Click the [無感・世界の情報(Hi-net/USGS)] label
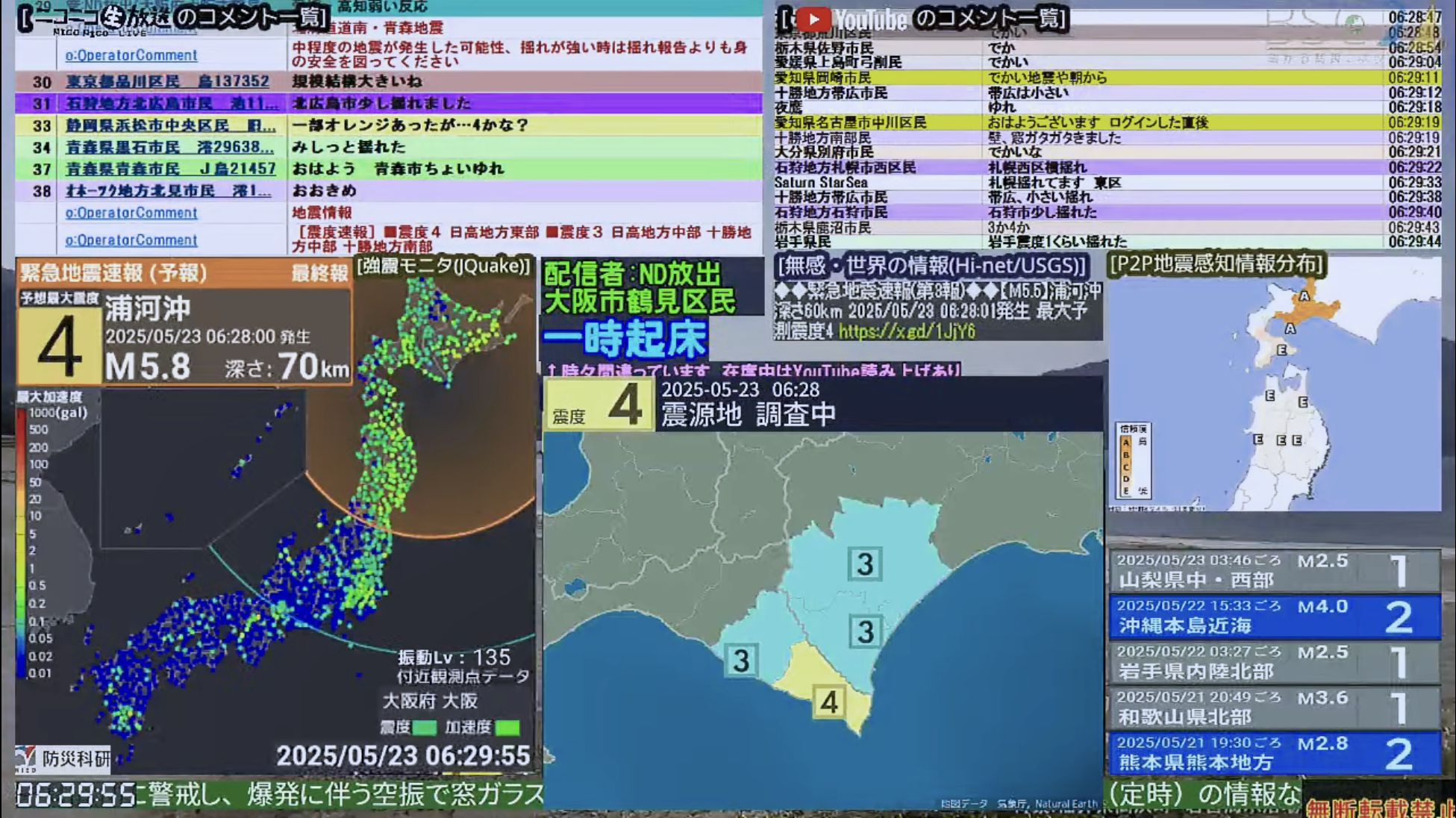The width and height of the screenshot is (1456, 818). click(x=933, y=265)
